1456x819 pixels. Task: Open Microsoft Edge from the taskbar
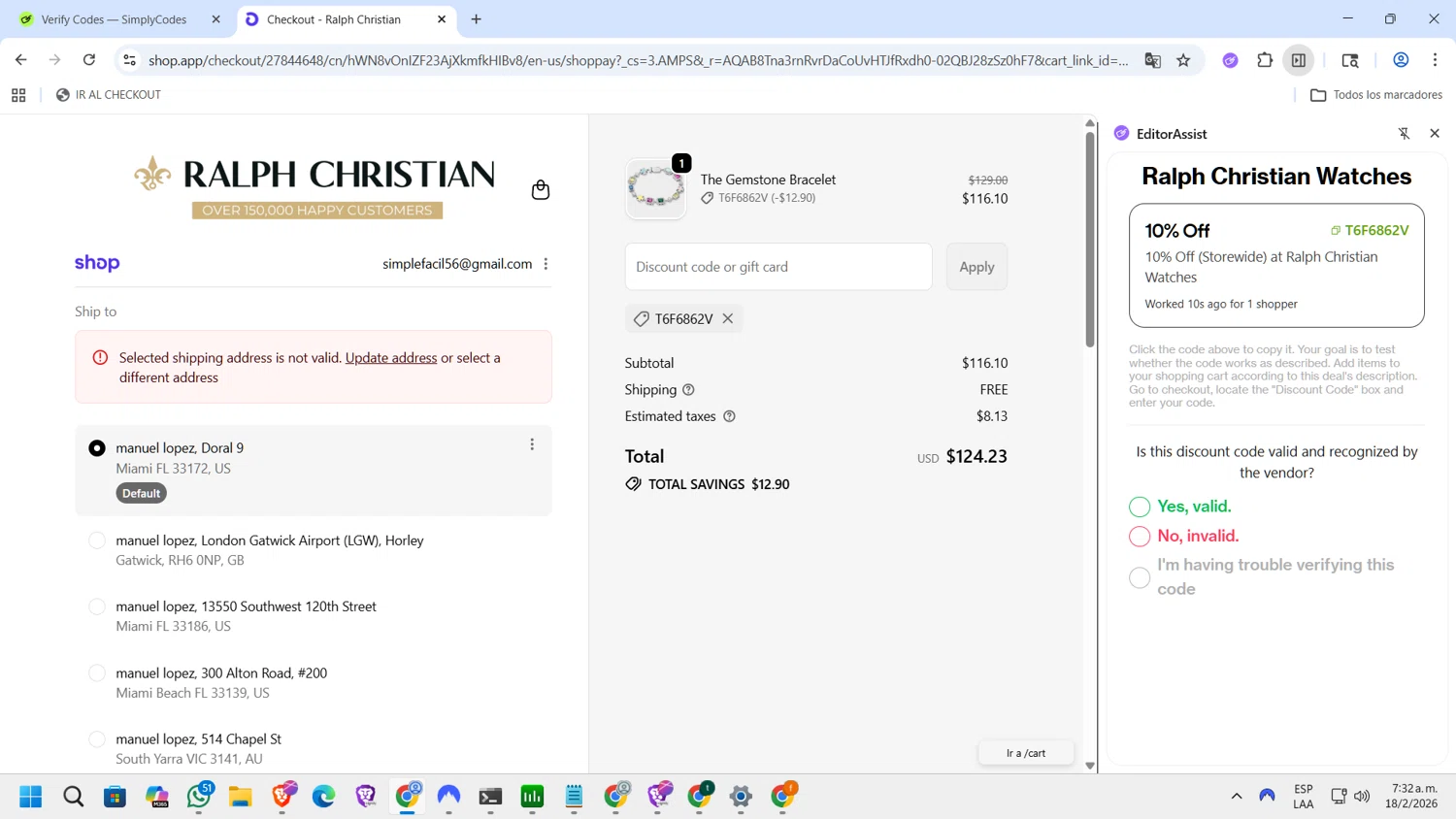(323, 797)
